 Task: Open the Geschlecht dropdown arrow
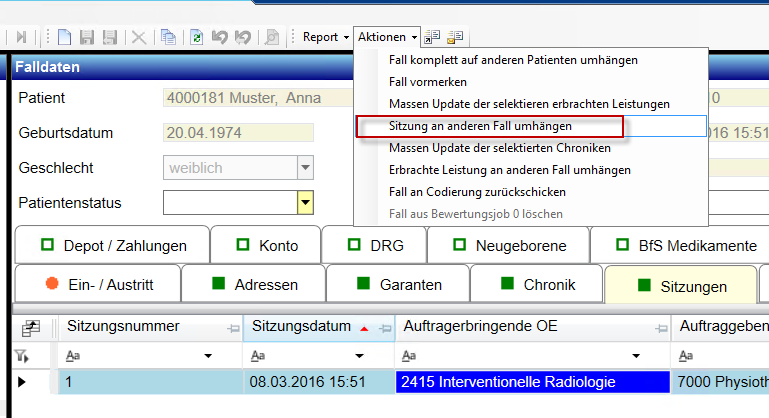305,168
